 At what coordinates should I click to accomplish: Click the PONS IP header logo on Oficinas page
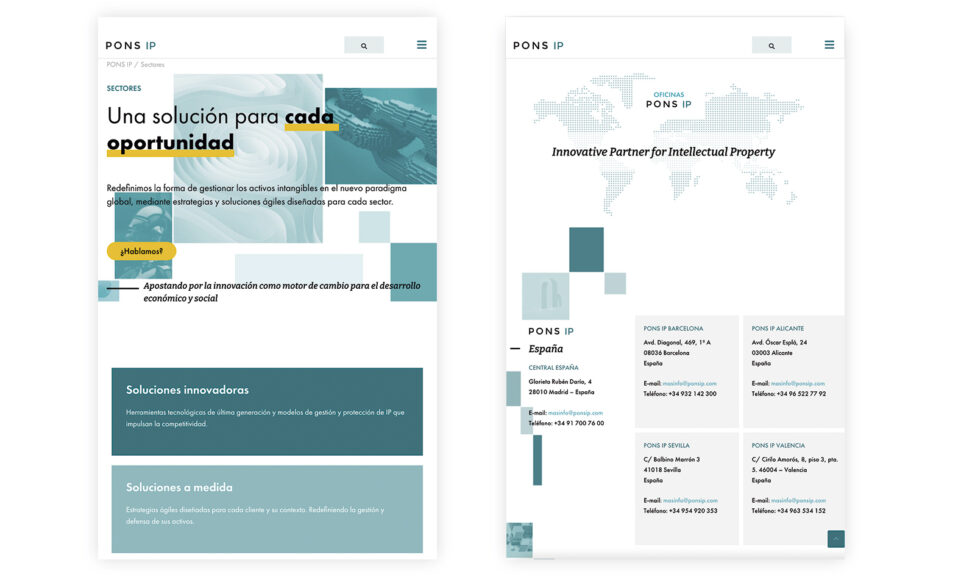click(538, 45)
